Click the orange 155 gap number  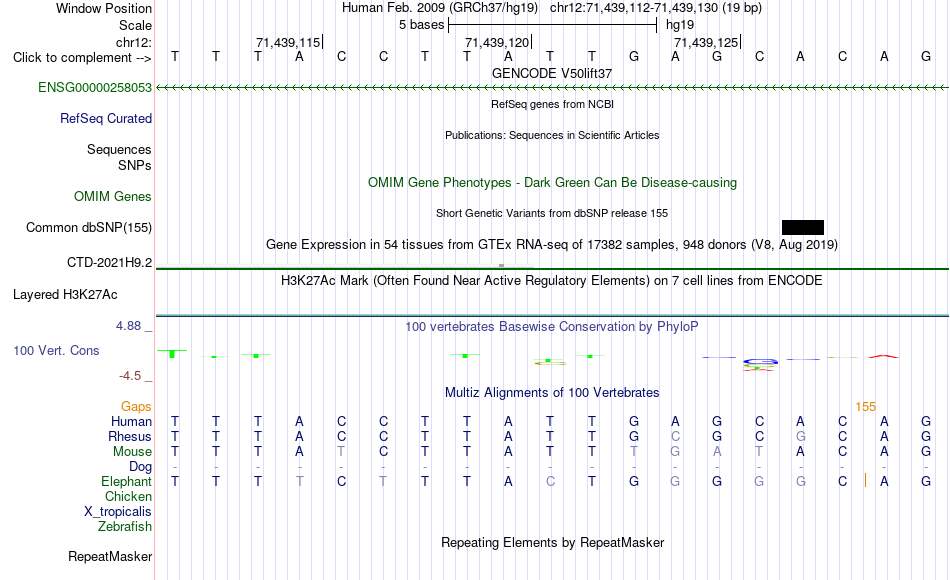pyautogui.click(x=865, y=407)
